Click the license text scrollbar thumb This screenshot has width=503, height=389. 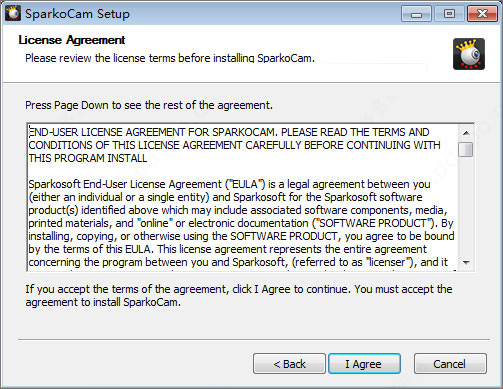[465, 149]
